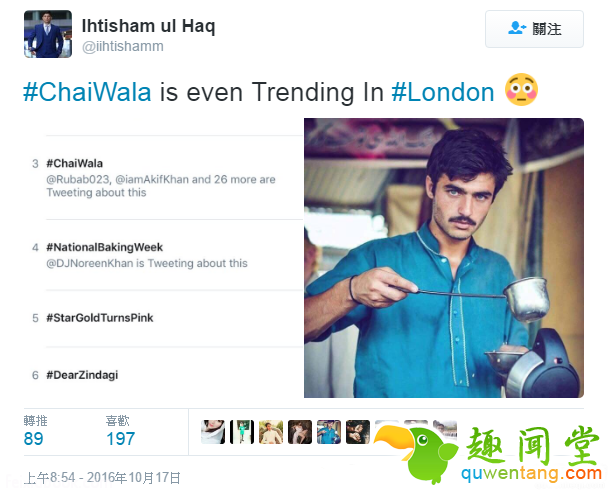Open Ihtisham ul Haq's profile picture
Image resolution: width=614 pixels, height=495 pixels.
(48, 34)
